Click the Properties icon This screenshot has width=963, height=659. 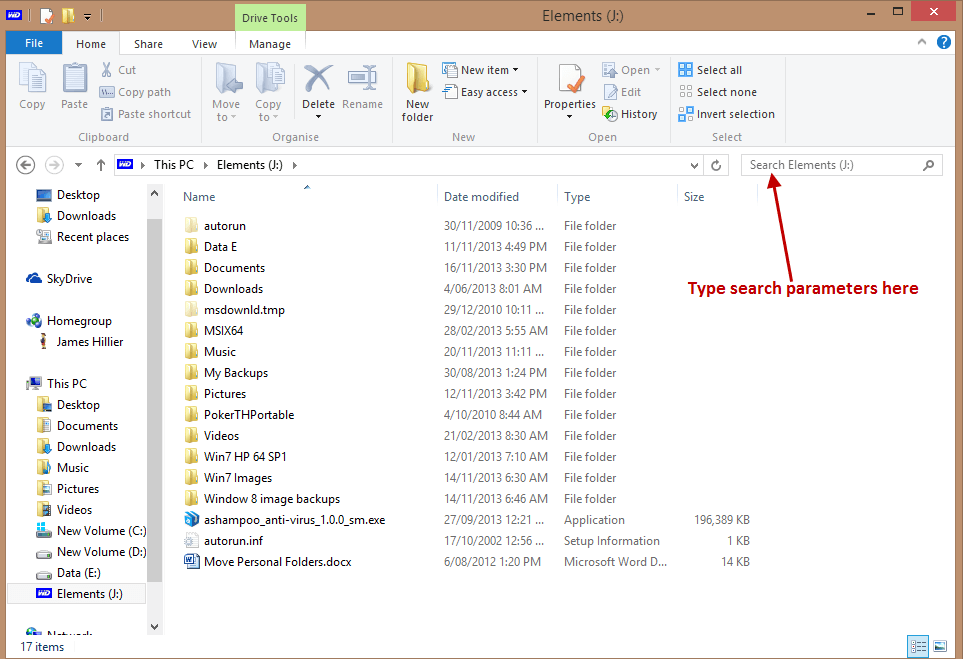pyautogui.click(x=571, y=80)
